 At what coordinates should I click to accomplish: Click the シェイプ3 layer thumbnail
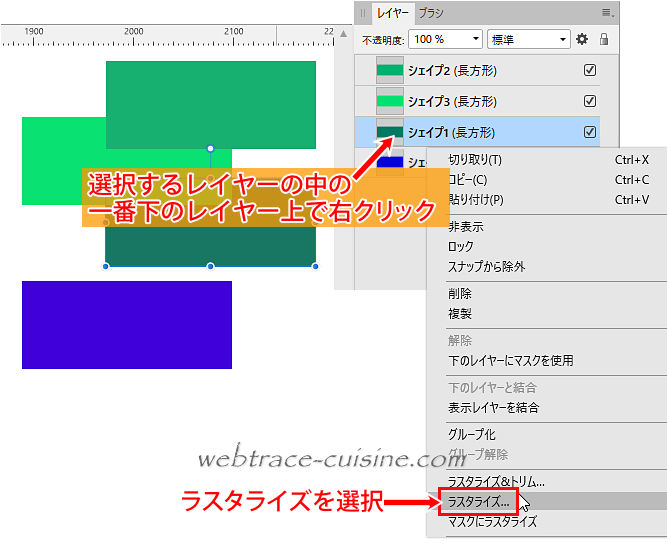coord(389,101)
